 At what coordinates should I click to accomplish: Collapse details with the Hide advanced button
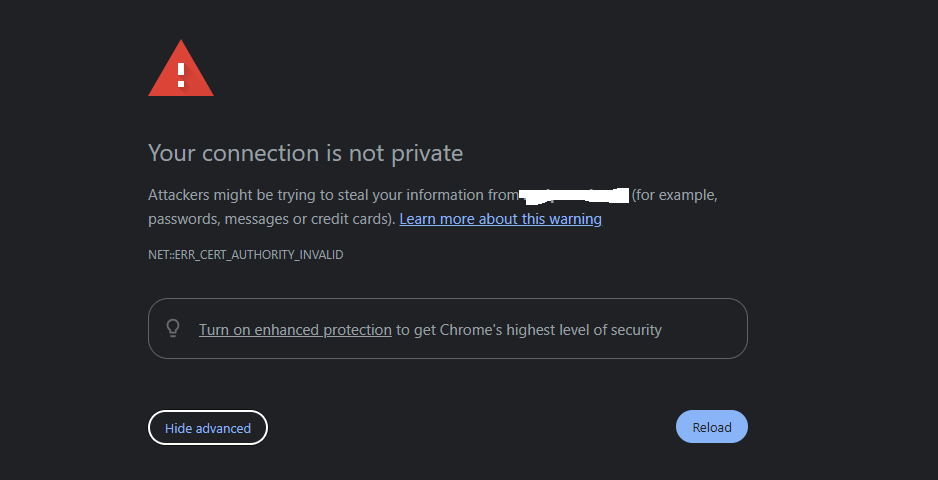(208, 428)
